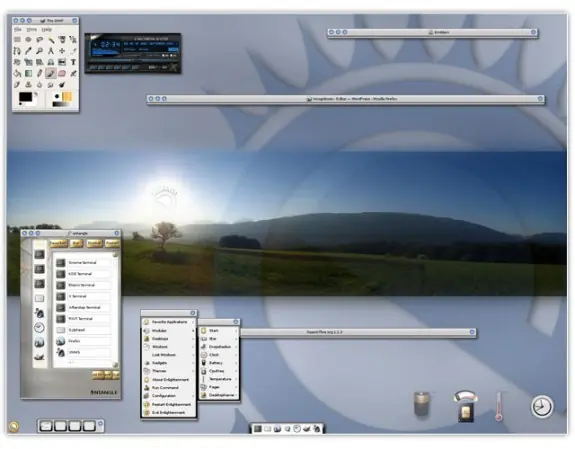575x449 pixels.
Task: Open the Help menu in GIMP
Action: tap(47, 29)
